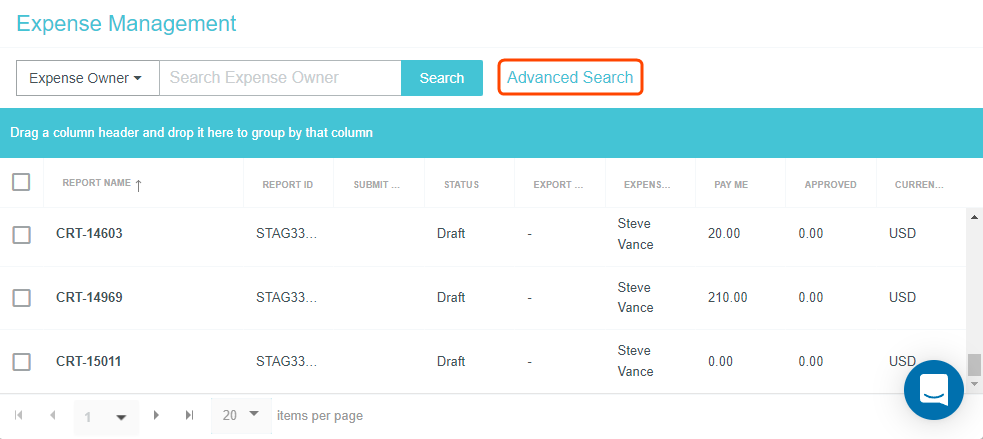
Task: Toggle the select-all header checkbox
Action: pos(21,182)
